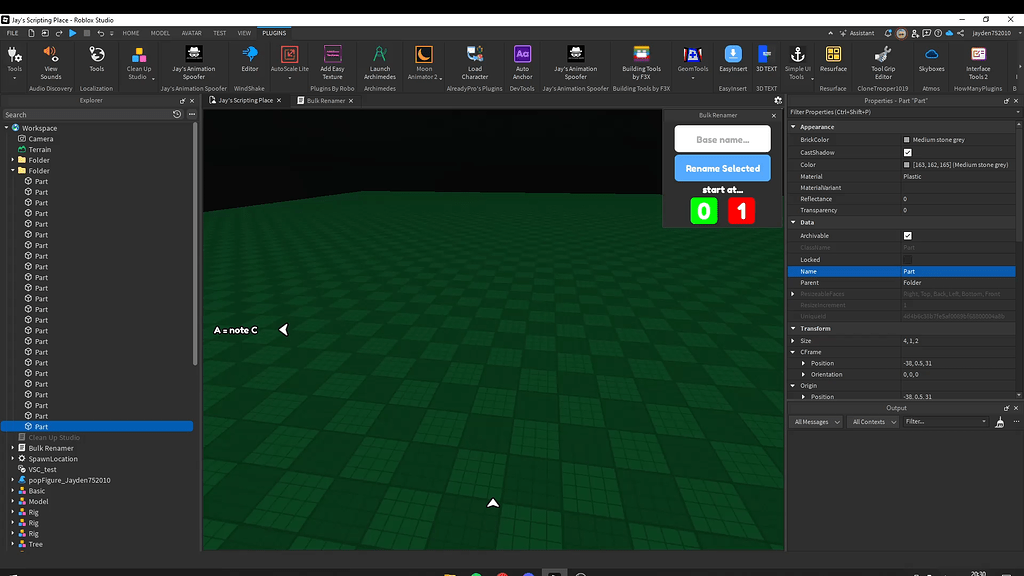Viewport: 1024px width, 576px height.
Task: Switch to the HOME ribbon tab
Action: pyautogui.click(x=131, y=33)
